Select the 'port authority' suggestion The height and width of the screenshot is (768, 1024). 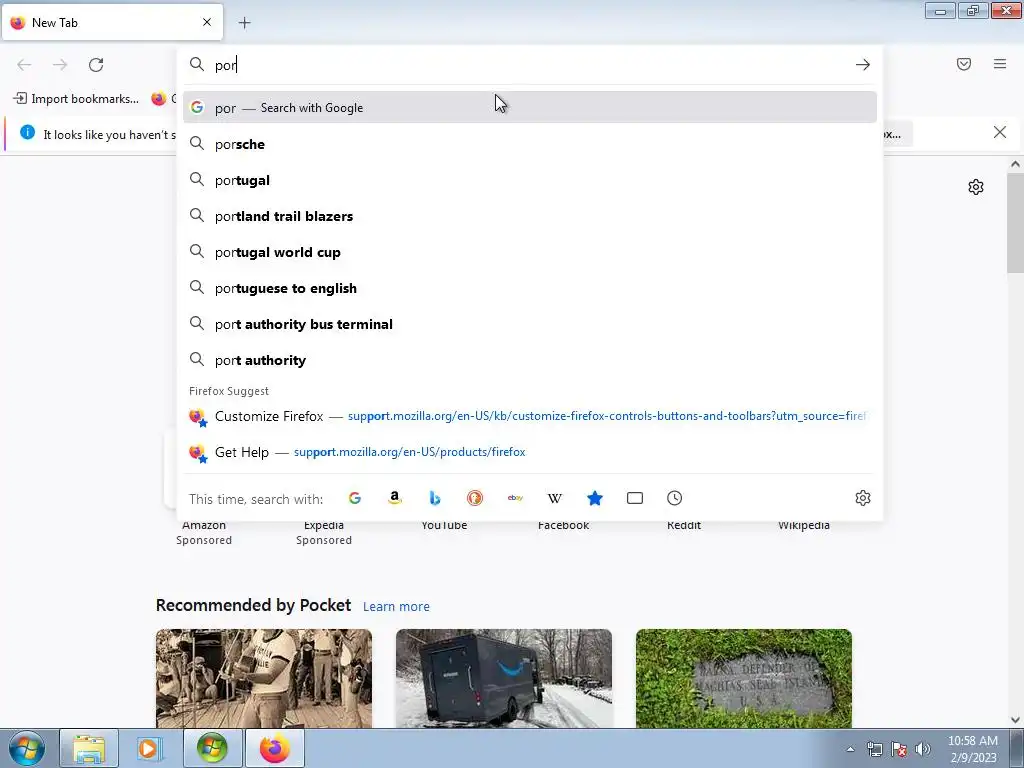click(x=530, y=360)
